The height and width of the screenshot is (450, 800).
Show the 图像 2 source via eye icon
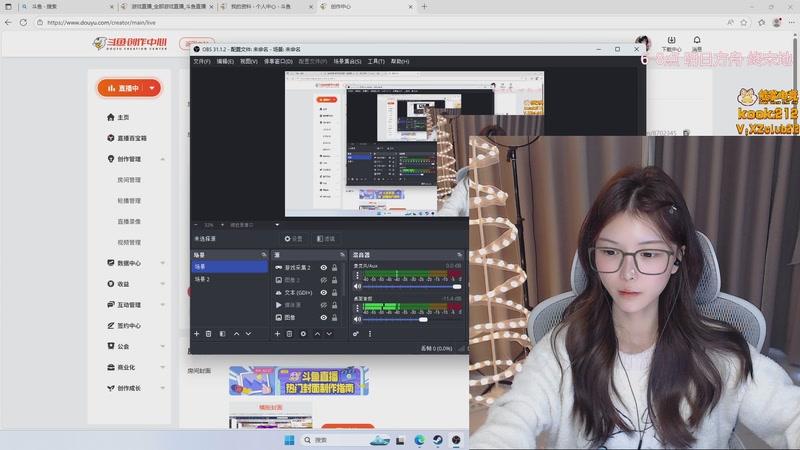[323, 280]
